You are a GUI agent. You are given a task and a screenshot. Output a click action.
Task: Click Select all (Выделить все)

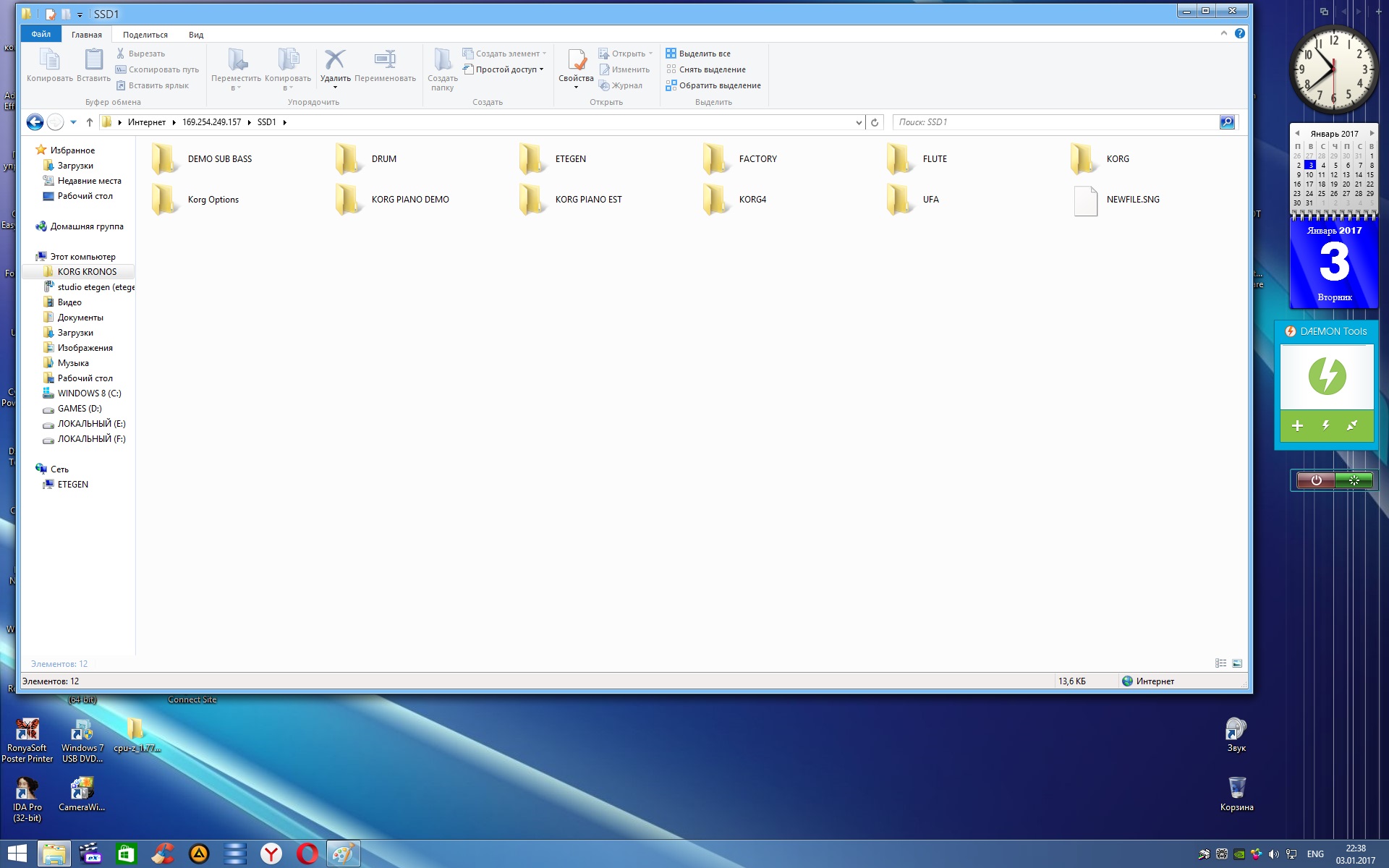pyautogui.click(x=704, y=54)
